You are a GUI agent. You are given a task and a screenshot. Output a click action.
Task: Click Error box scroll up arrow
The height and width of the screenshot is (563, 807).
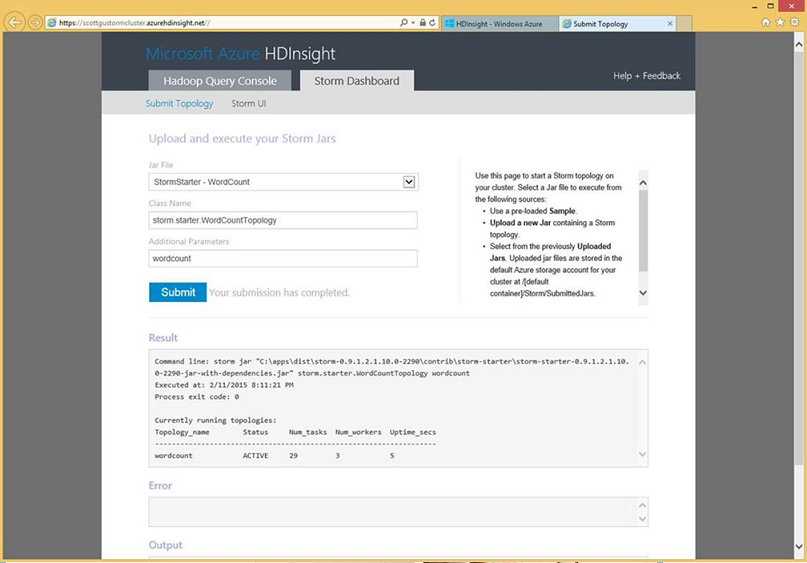coord(642,505)
